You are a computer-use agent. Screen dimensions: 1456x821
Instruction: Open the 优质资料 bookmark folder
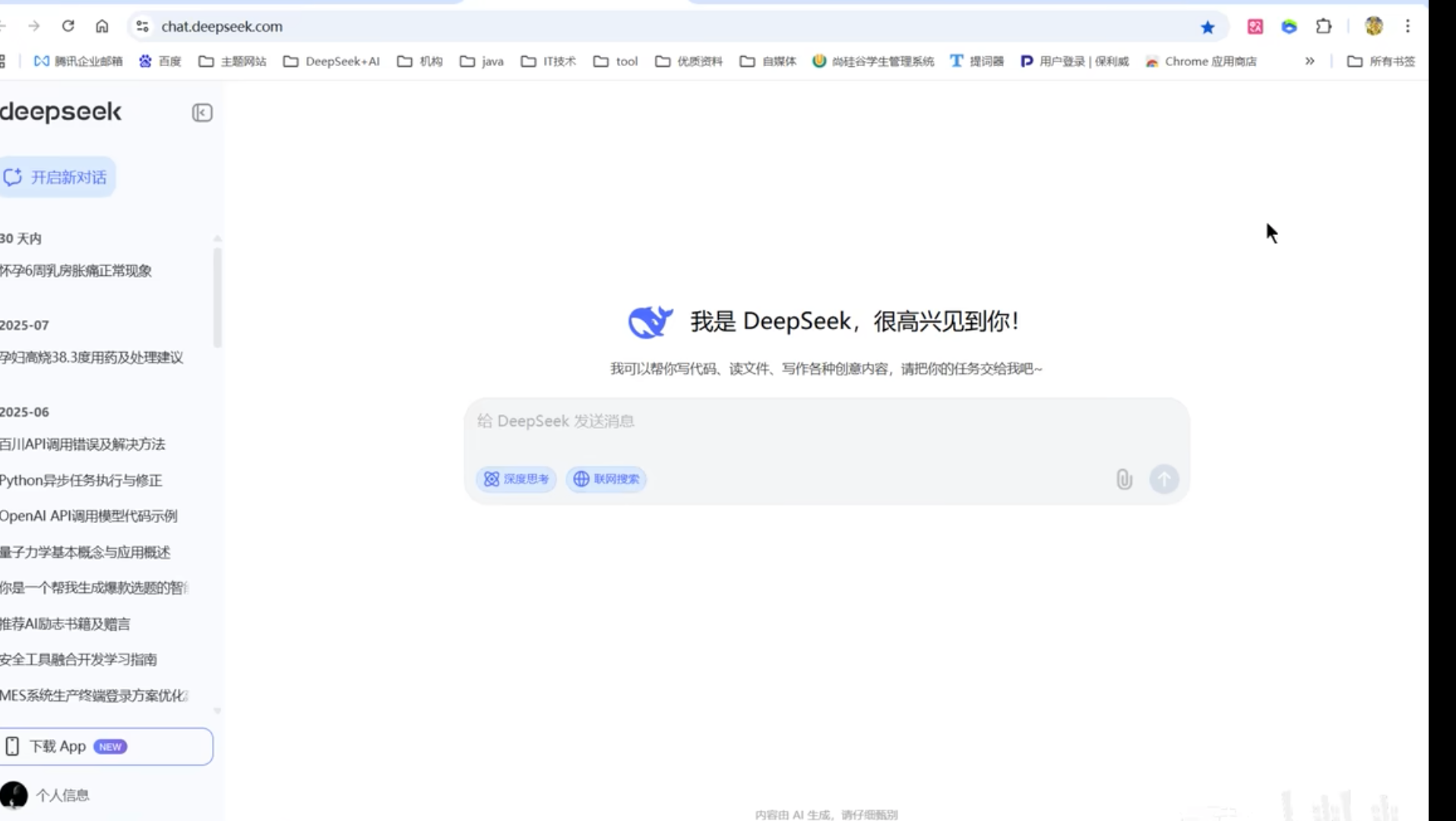[688, 62]
